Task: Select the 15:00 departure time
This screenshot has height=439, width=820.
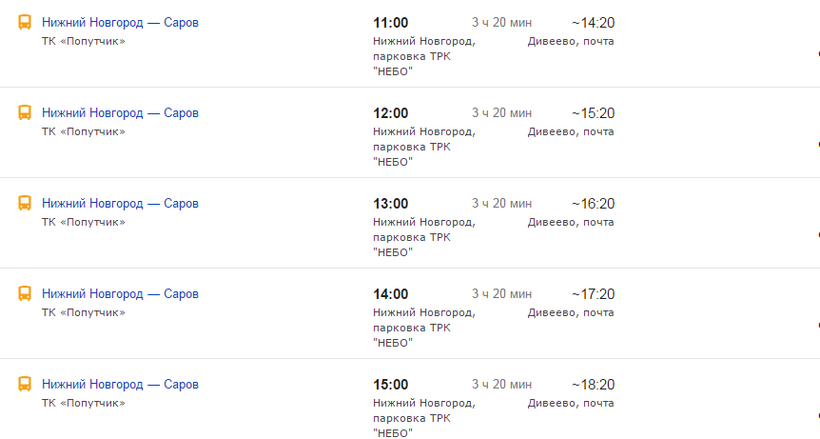Action: click(x=390, y=384)
